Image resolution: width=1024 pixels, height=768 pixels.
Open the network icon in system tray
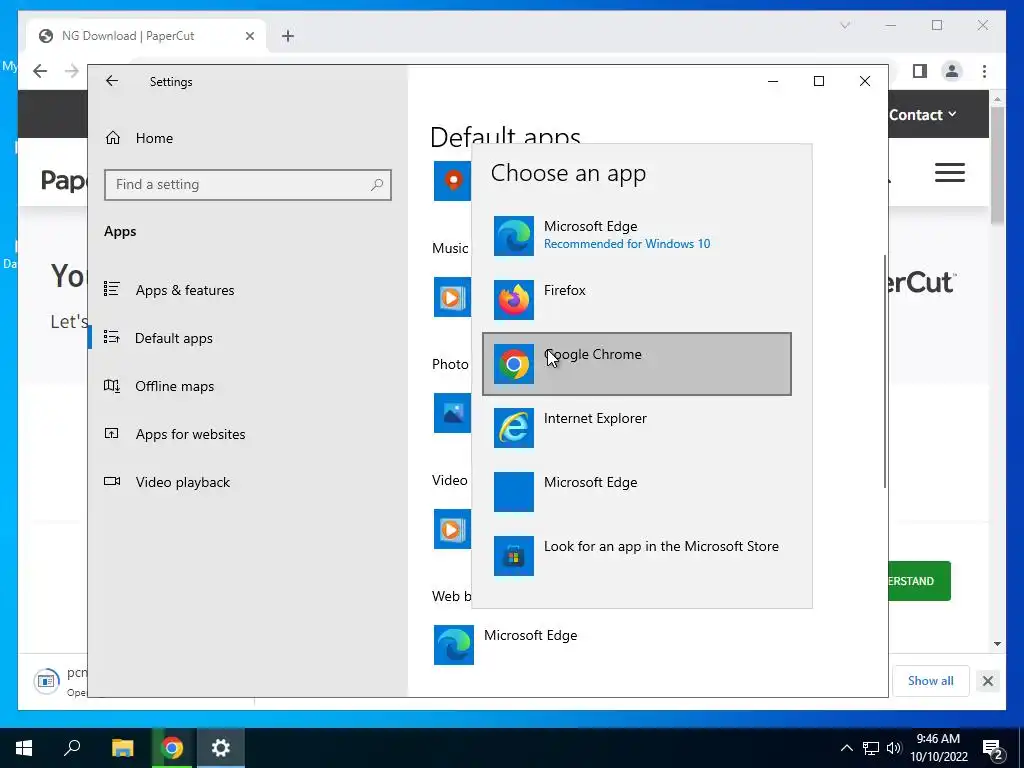pos(871,748)
